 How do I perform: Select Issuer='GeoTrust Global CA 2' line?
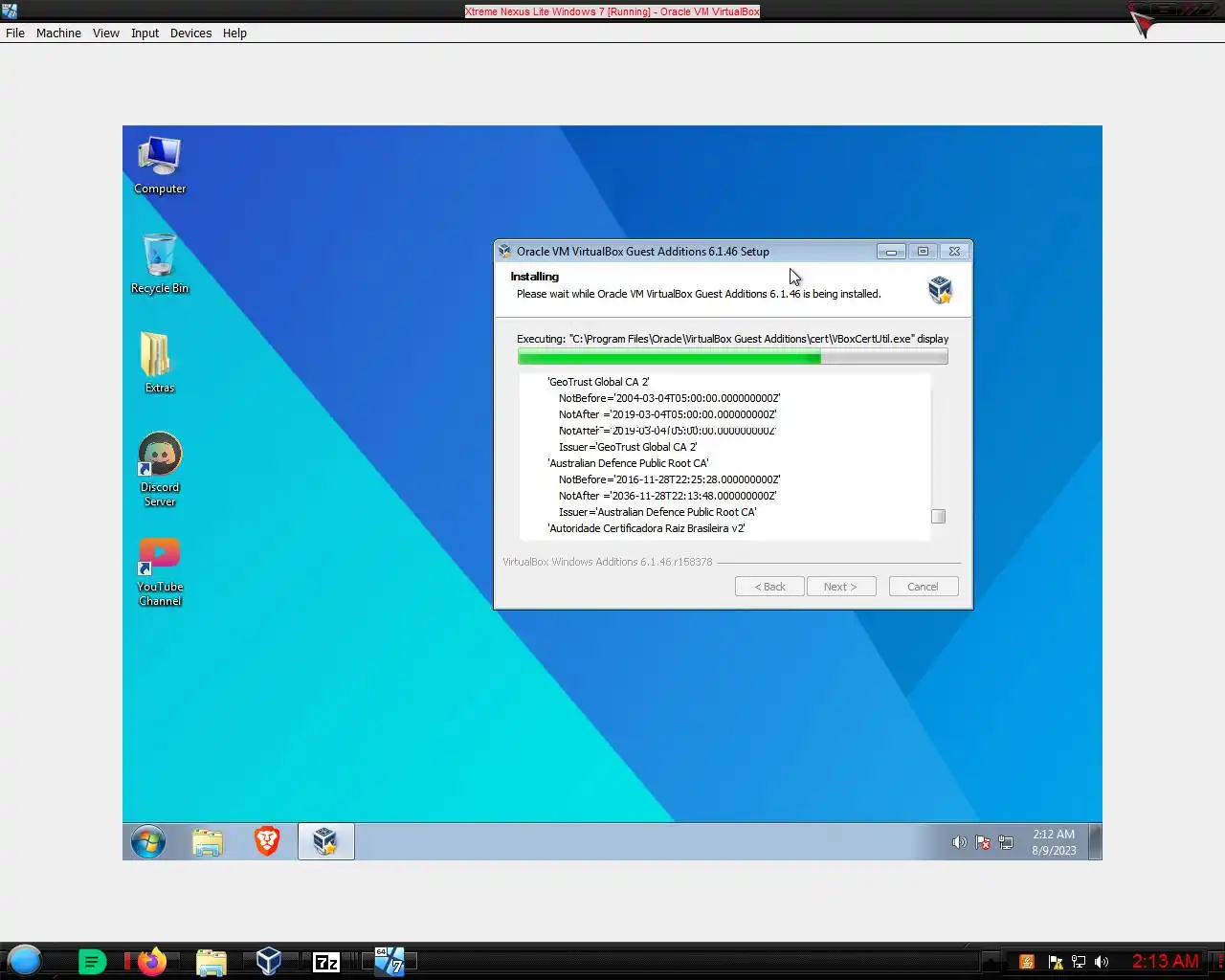[x=628, y=447]
